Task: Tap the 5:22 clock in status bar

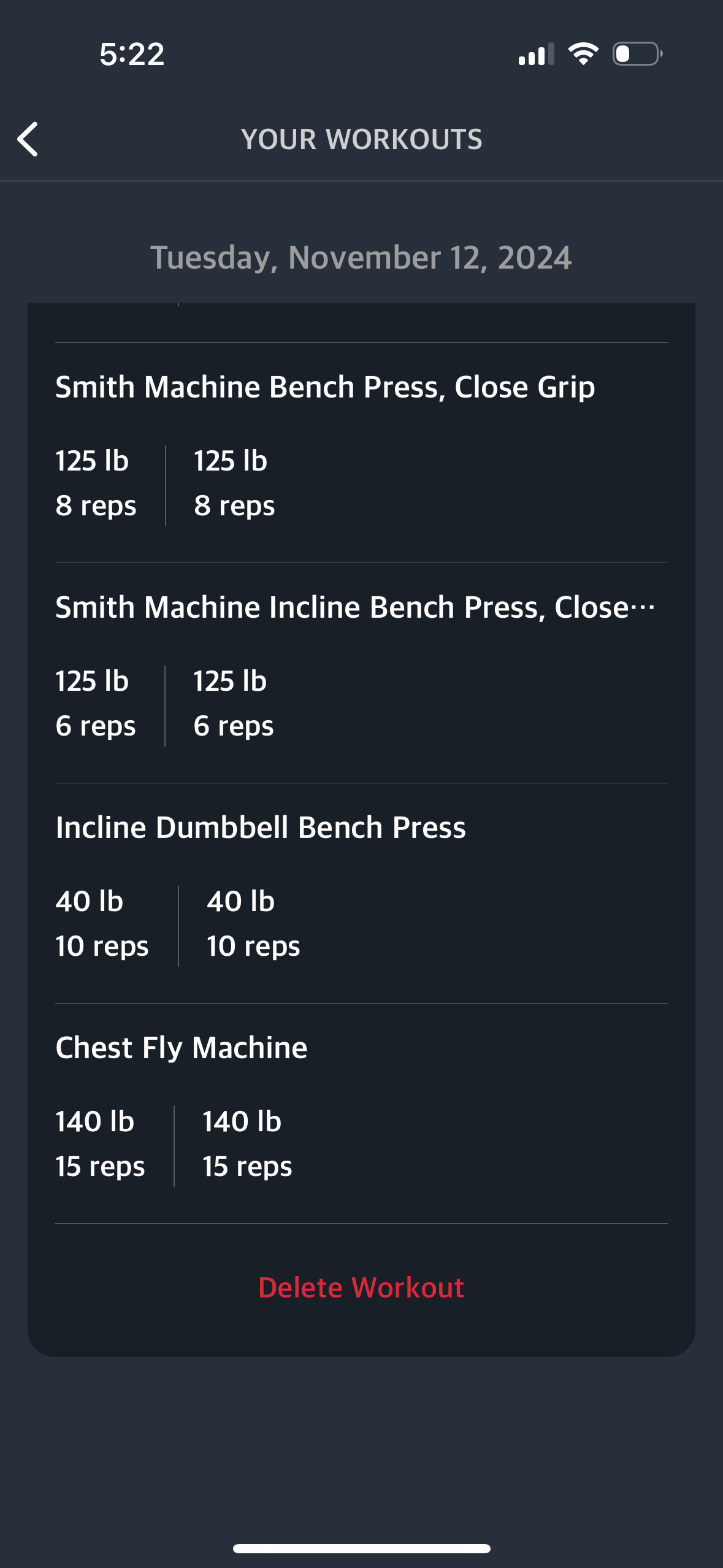Action: [x=132, y=54]
